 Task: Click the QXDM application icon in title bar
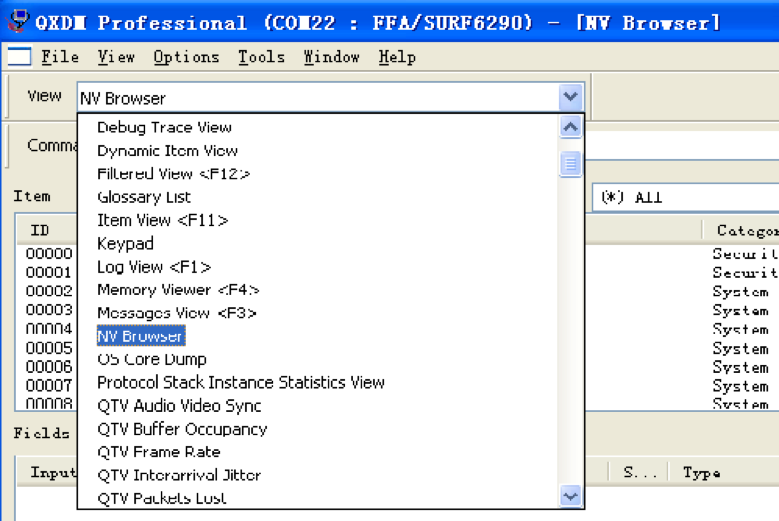point(17,21)
